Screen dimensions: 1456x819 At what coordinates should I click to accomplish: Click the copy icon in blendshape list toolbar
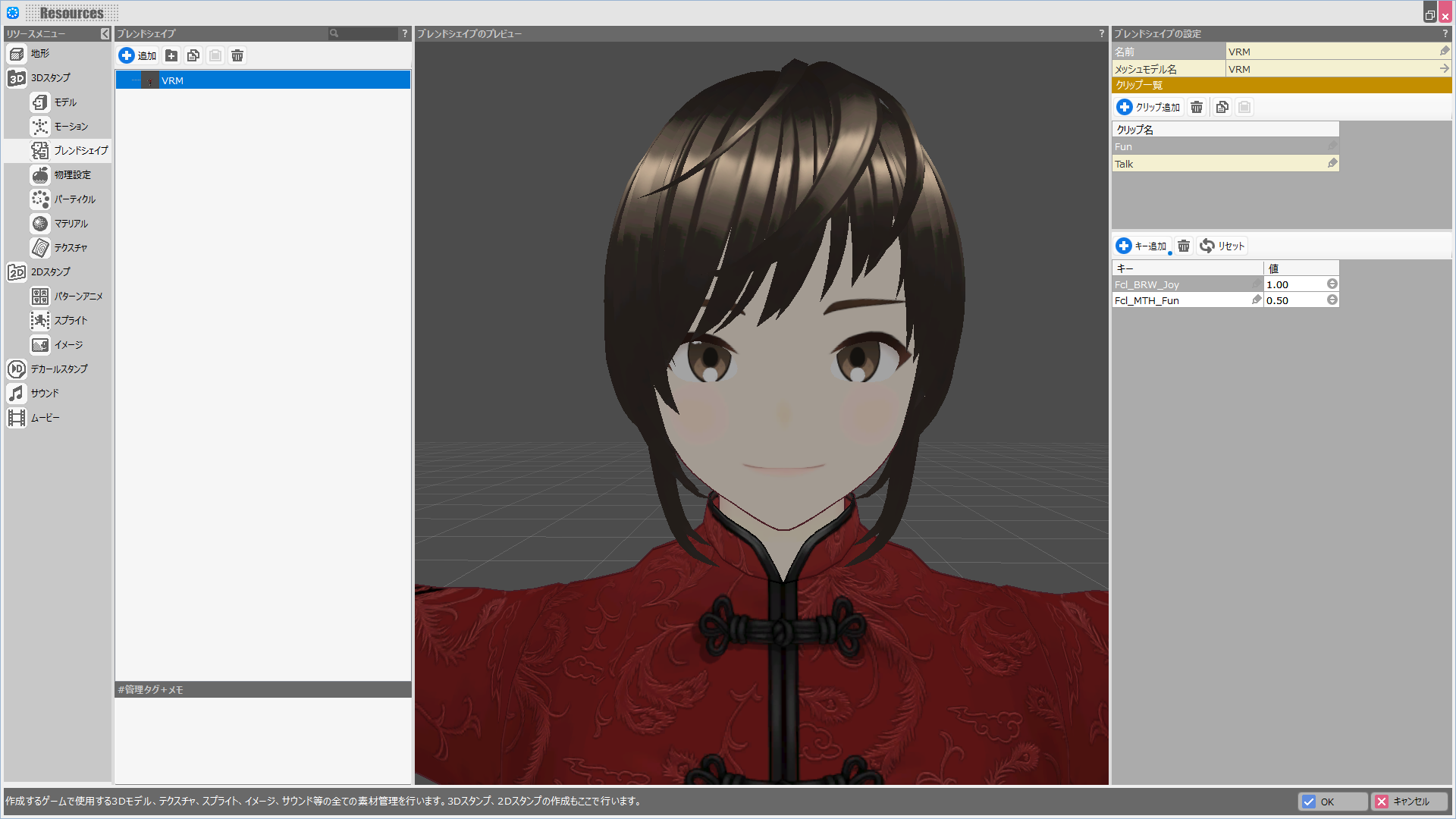pos(193,55)
